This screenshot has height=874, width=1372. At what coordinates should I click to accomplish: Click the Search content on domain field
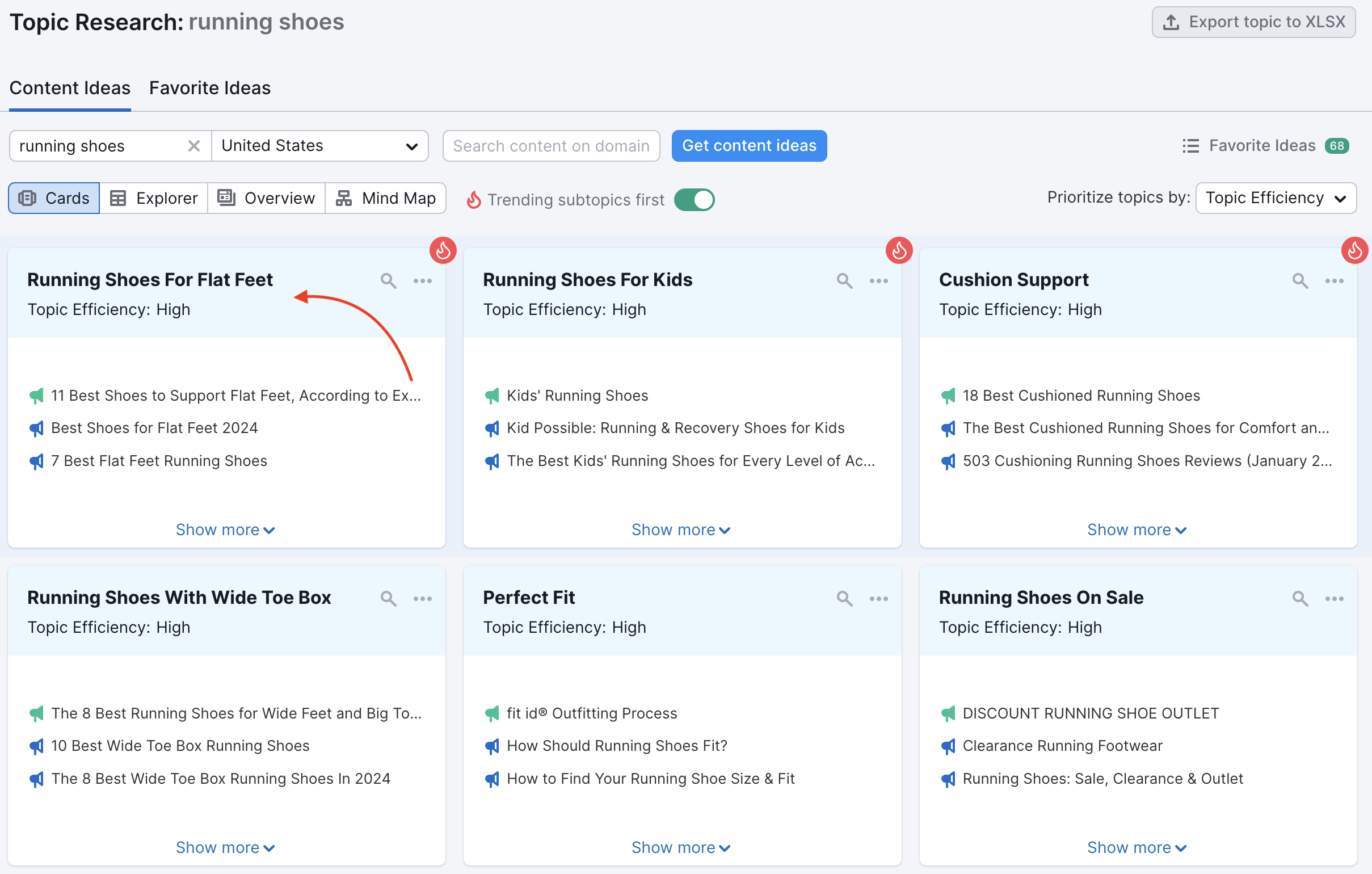point(550,146)
